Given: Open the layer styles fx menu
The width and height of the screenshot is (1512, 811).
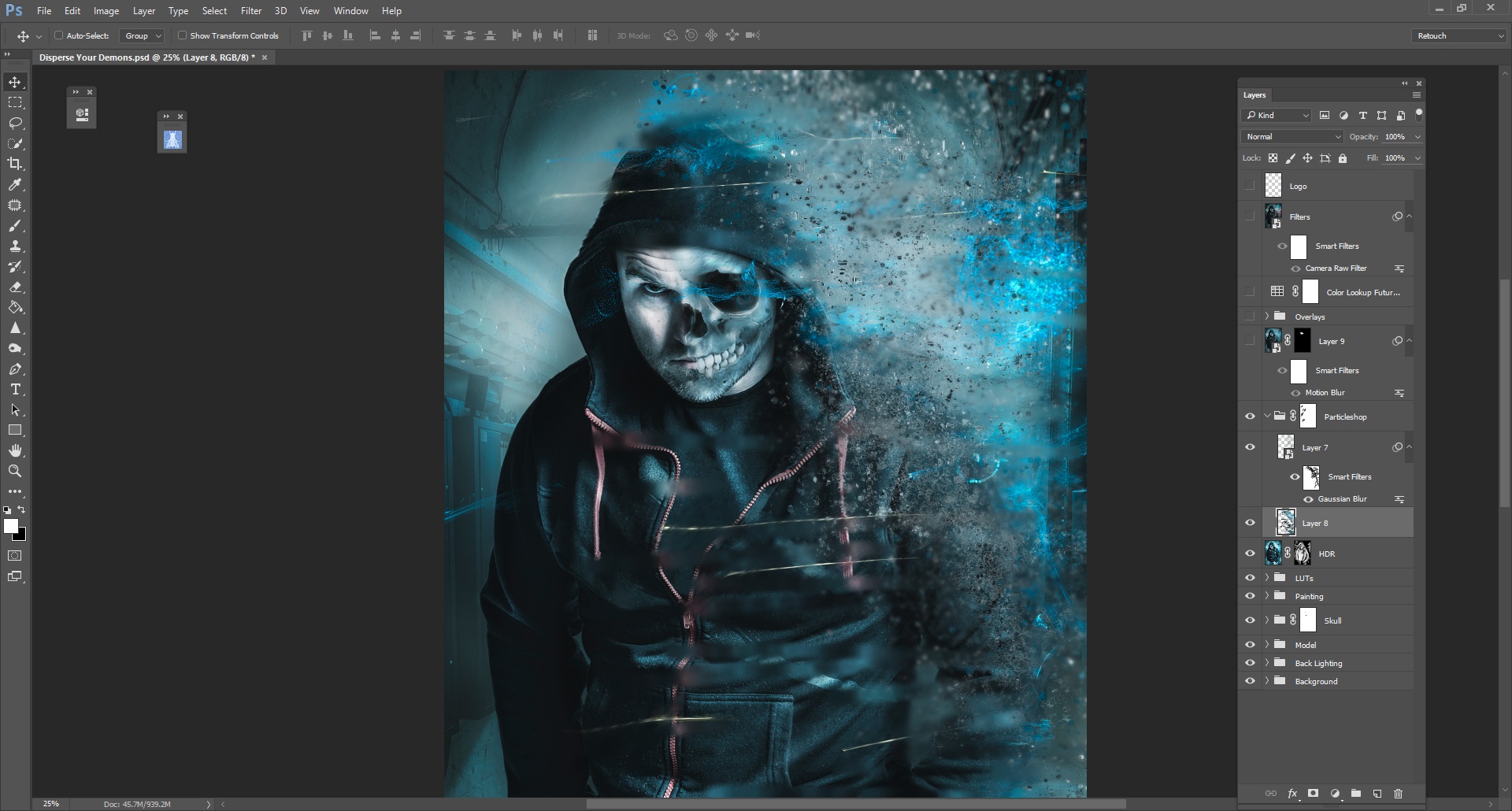Looking at the screenshot, I should click(x=1292, y=794).
